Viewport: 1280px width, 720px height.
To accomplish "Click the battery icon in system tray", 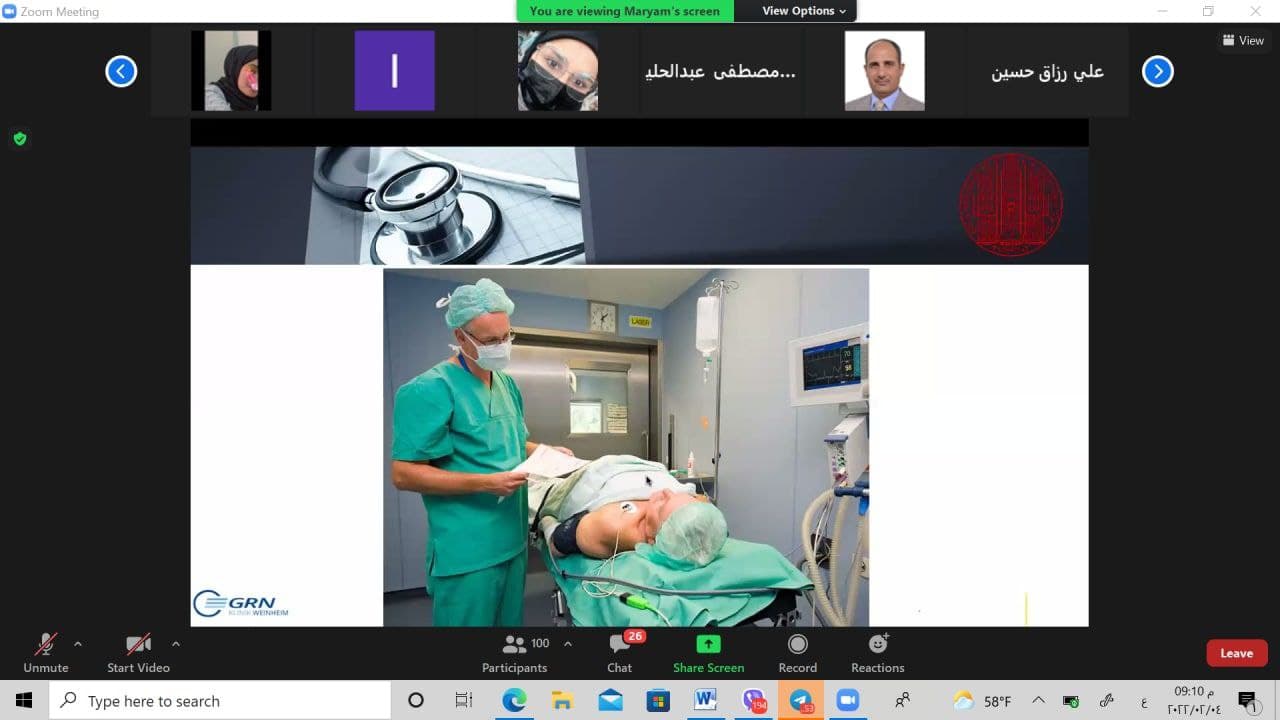I will [1071, 701].
